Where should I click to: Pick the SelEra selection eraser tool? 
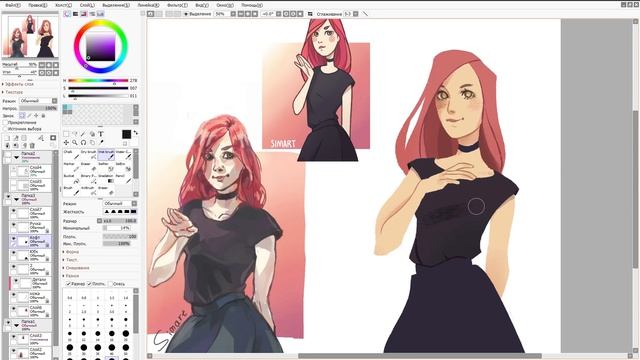point(123,167)
